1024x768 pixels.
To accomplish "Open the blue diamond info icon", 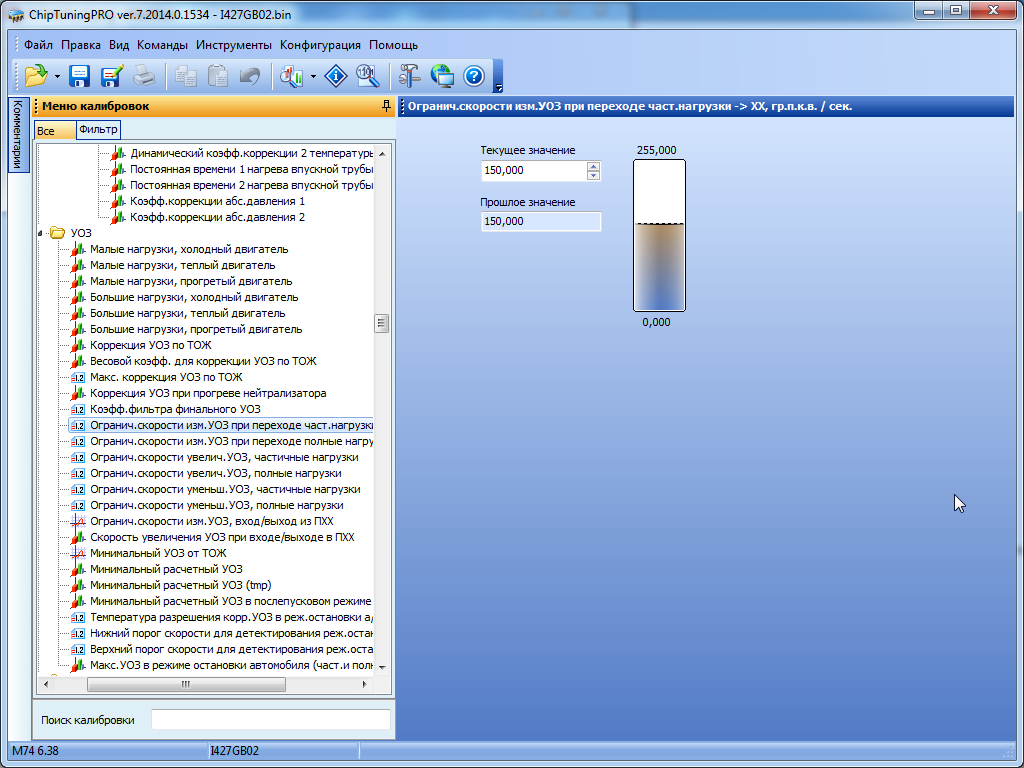I will coord(337,76).
